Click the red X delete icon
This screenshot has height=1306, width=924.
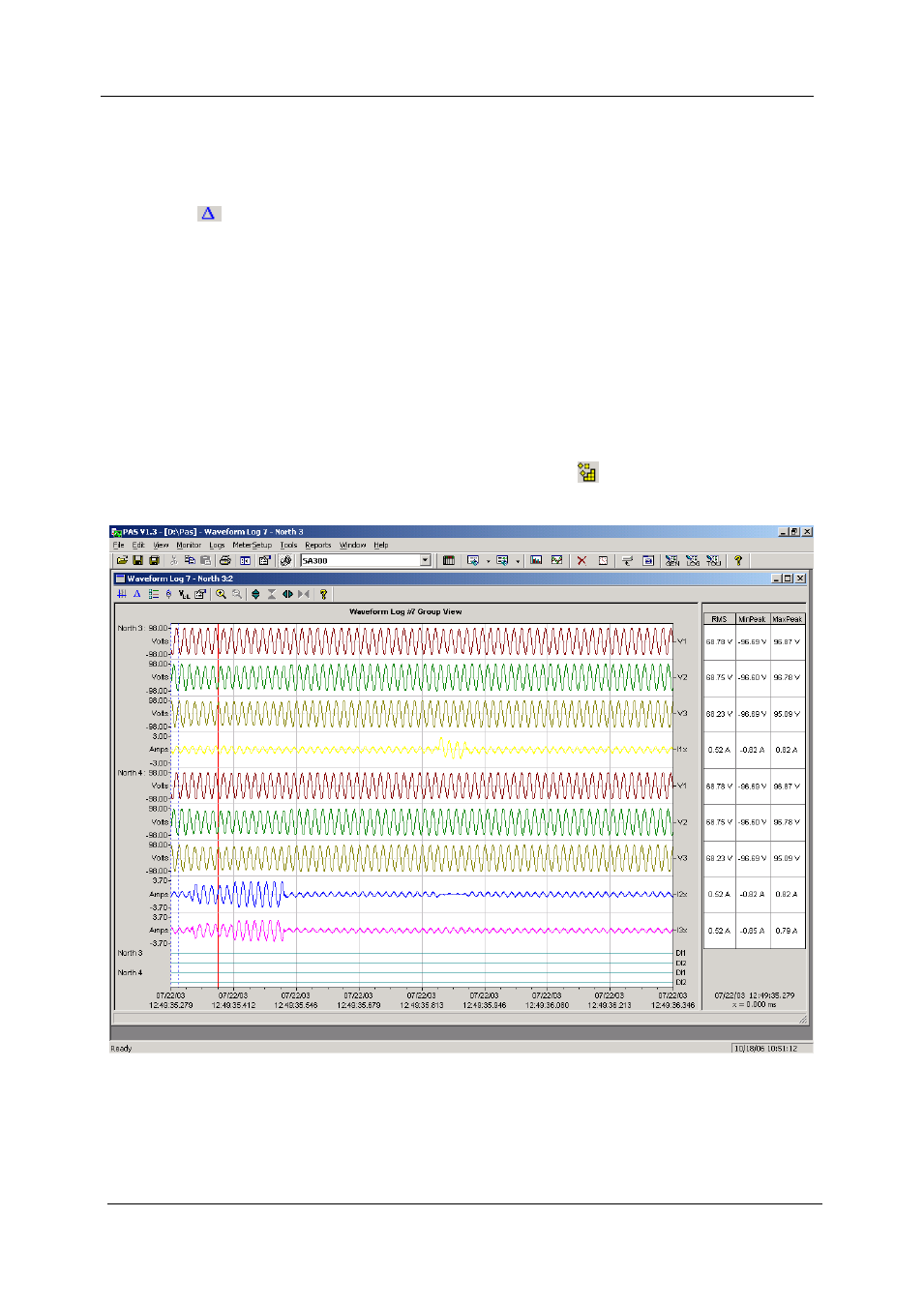click(x=581, y=561)
